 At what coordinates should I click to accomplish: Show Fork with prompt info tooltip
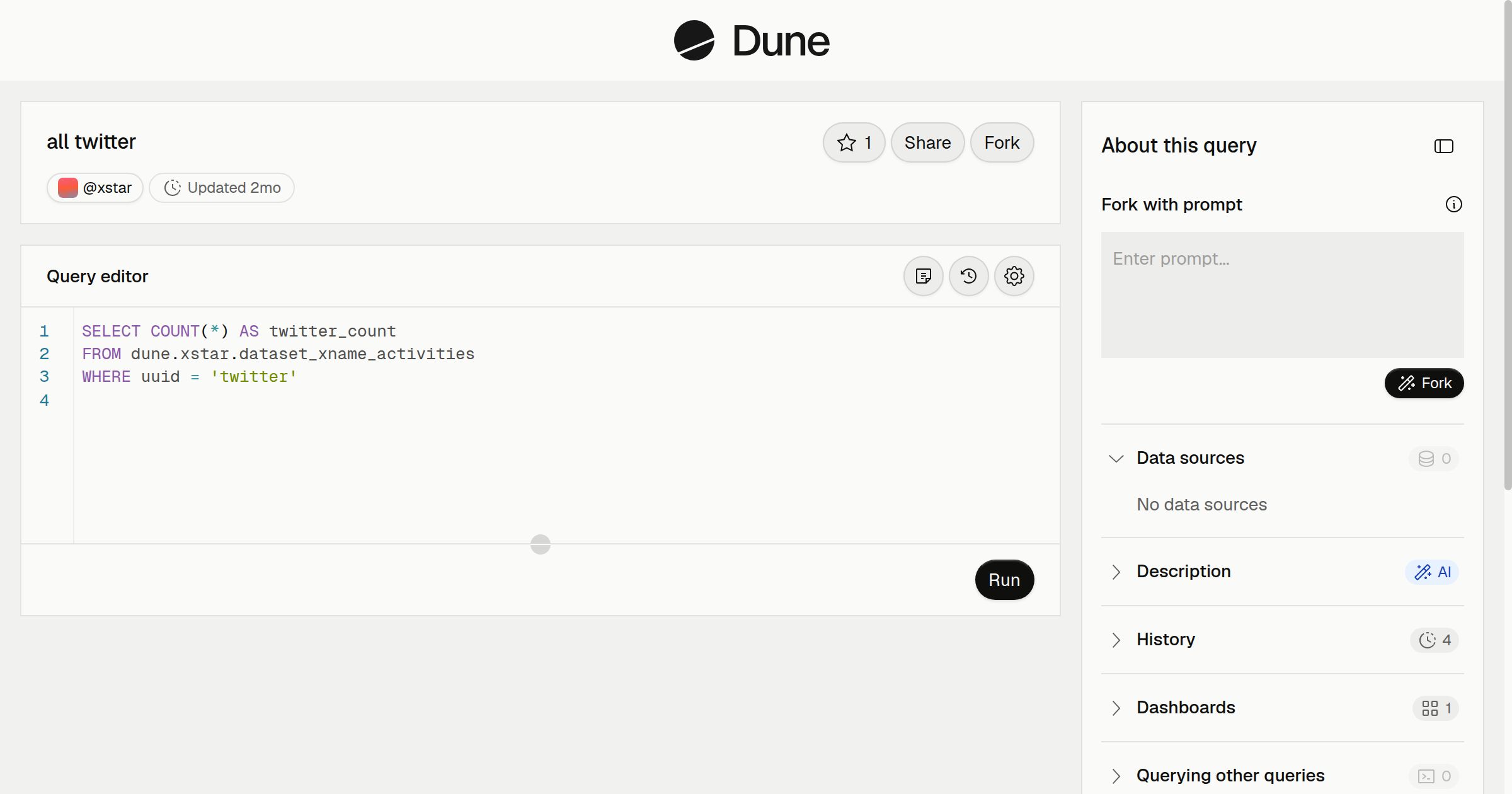pyautogui.click(x=1453, y=204)
